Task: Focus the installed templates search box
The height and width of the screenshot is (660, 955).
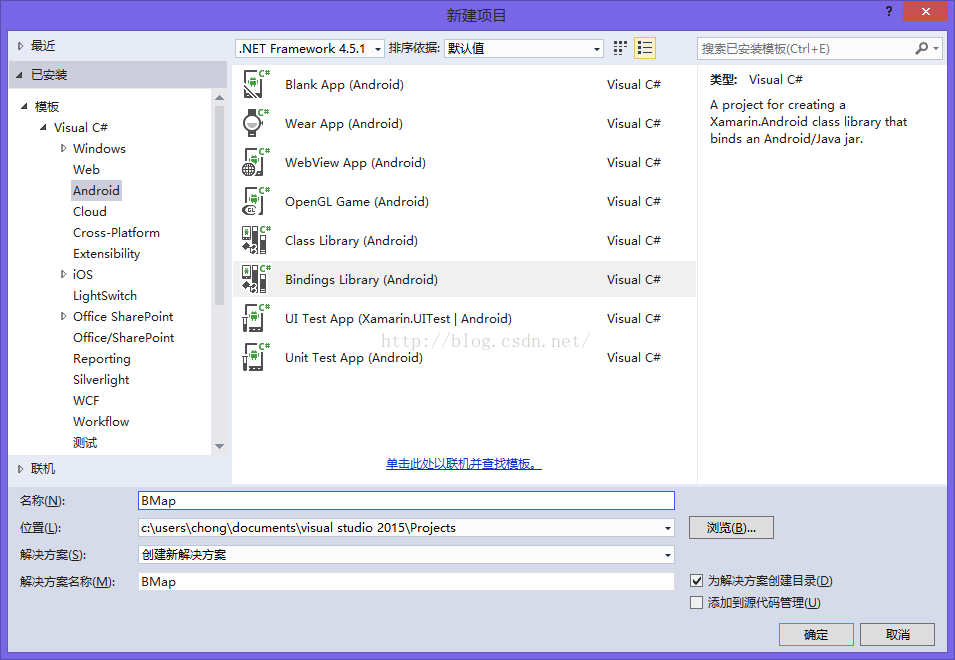Action: click(806, 49)
